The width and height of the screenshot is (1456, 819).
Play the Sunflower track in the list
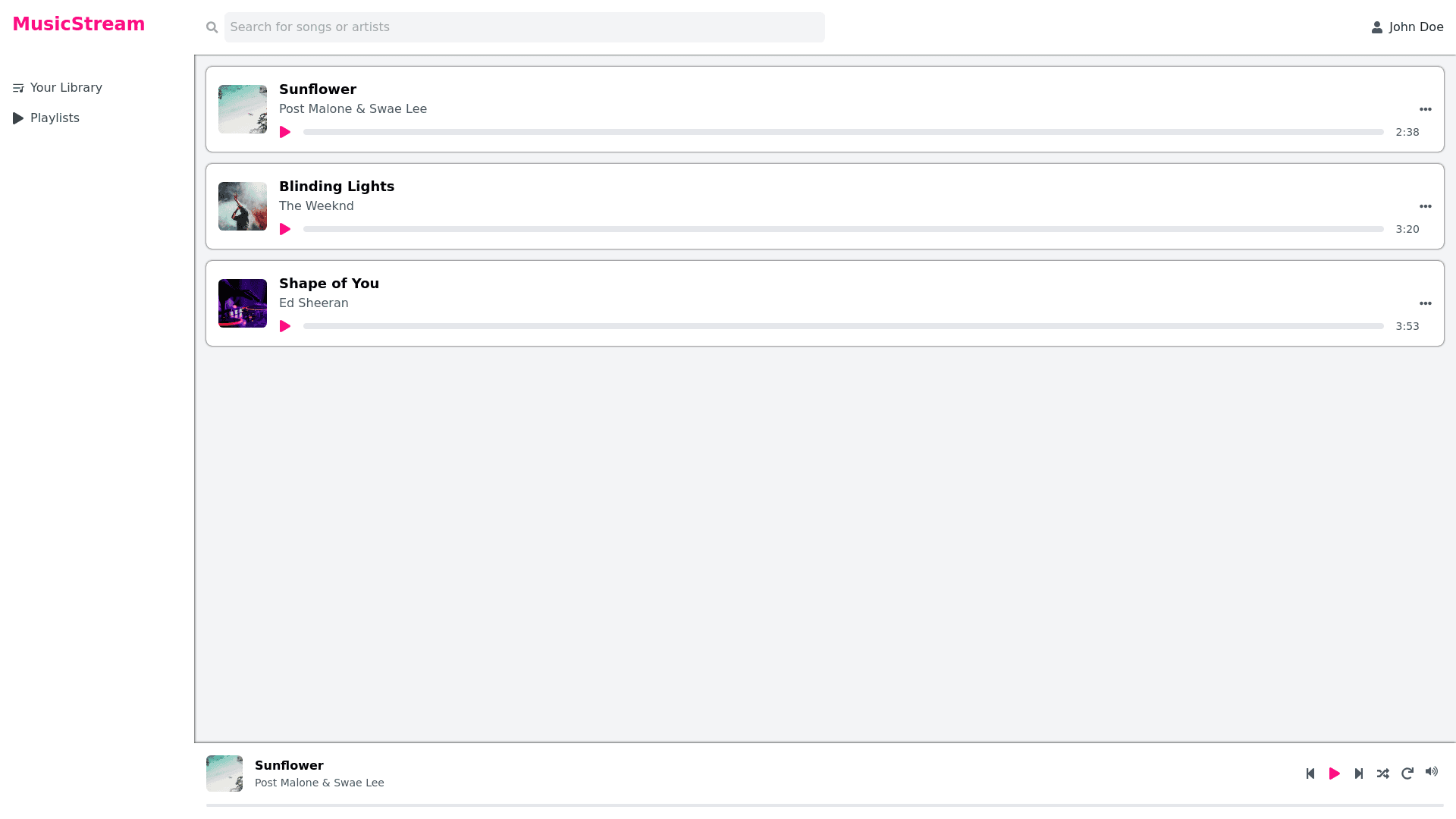tap(285, 132)
